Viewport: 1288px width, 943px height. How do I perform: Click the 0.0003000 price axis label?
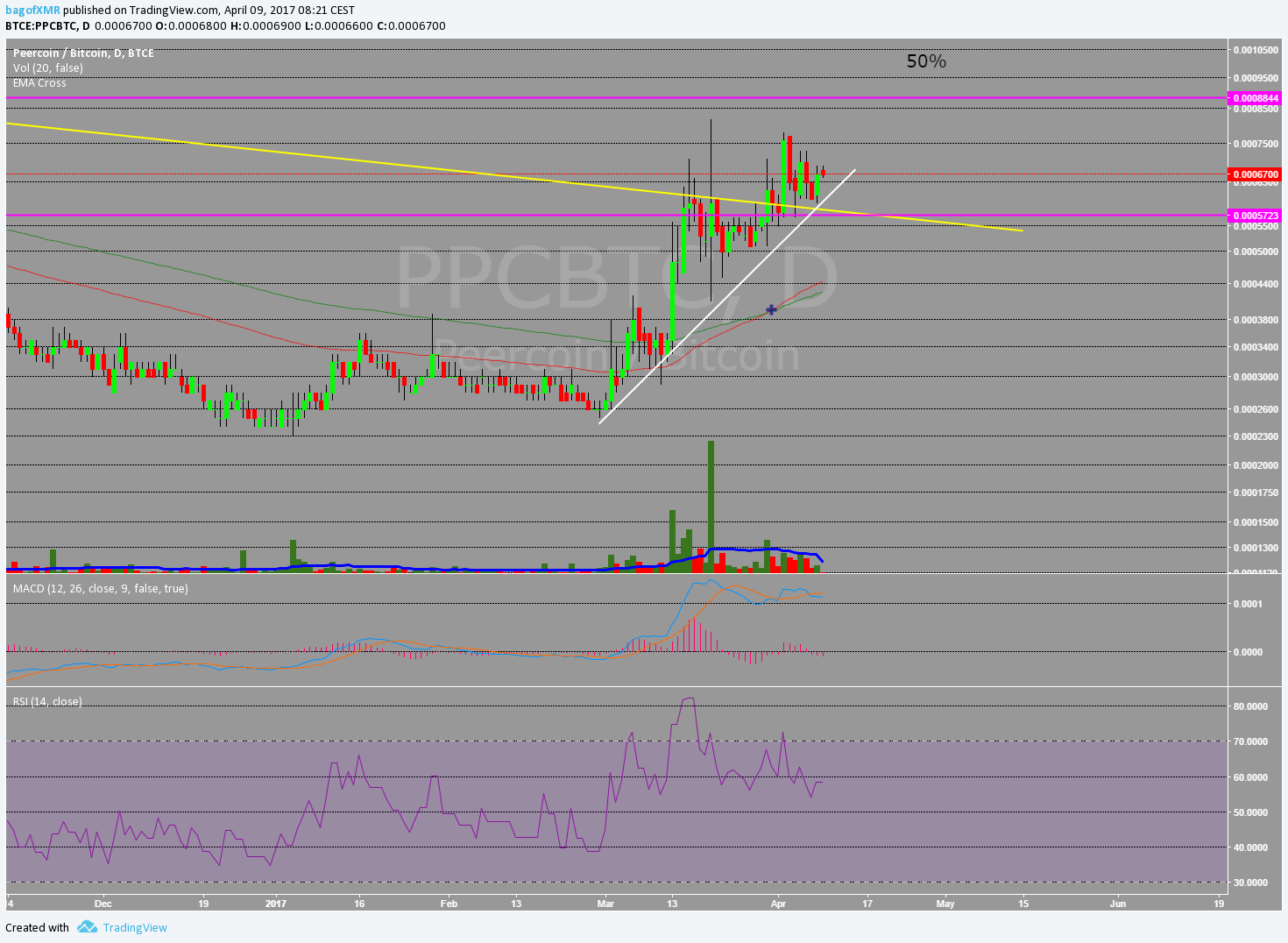[1256, 378]
